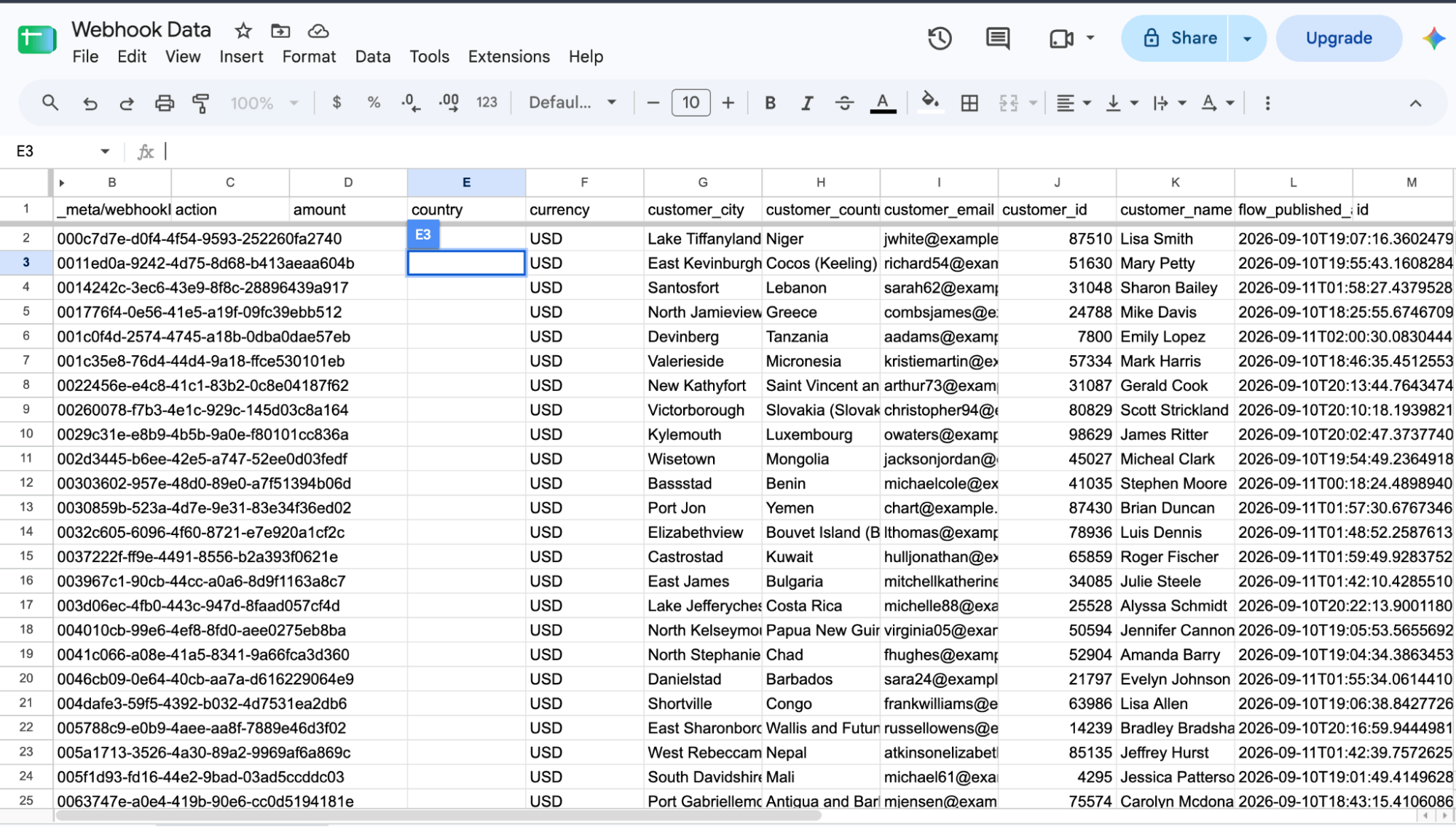1456x827 pixels.
Task: Expand the Share options arrow
Action: pos(1247,38)
